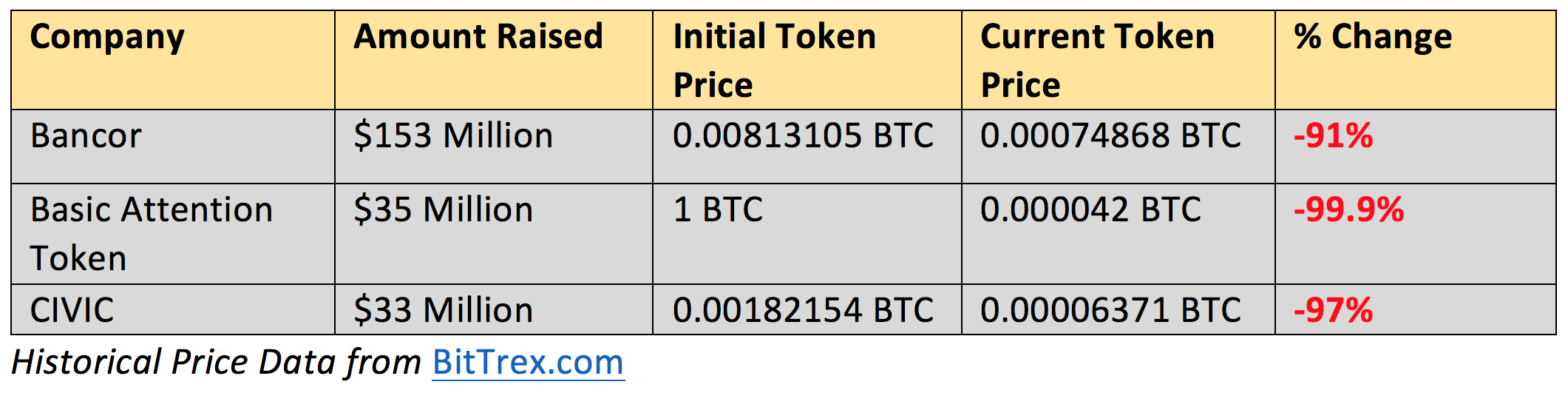Select the % Change header cell
This screenshot has height=393, width=1568.
[1416, 61]
